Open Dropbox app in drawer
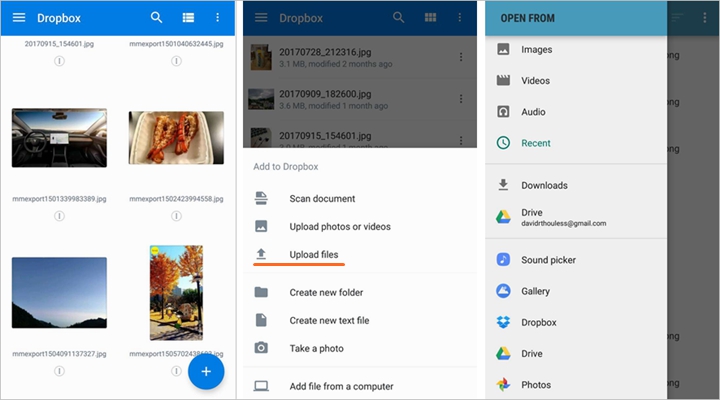 [576, 322]
